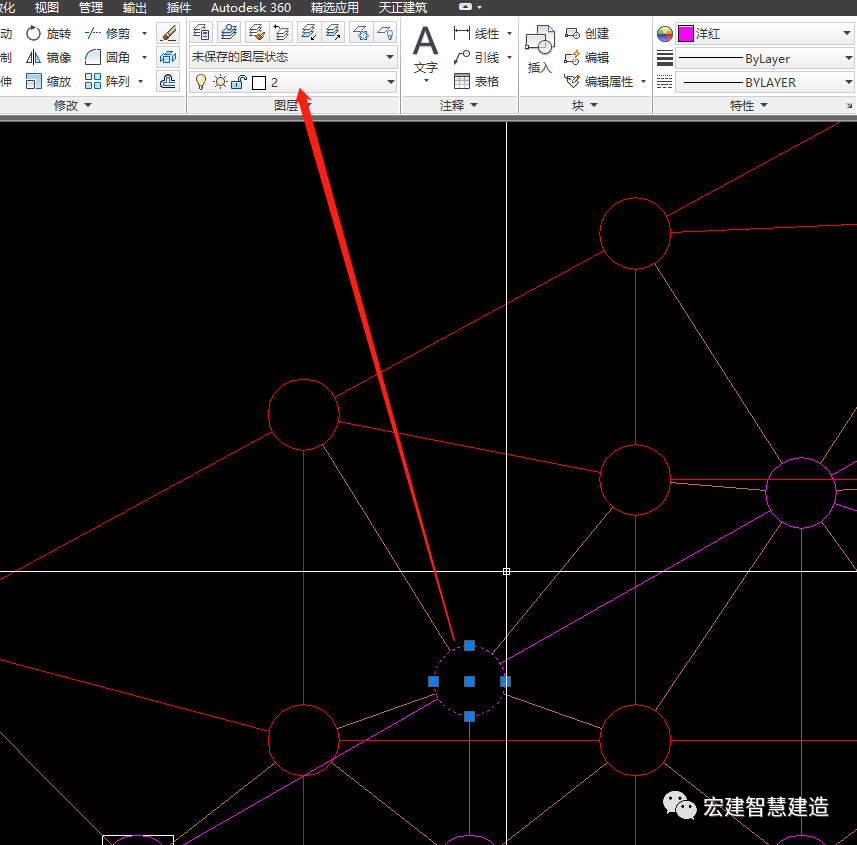Expand the Fillet (圆角) dropdown arrow
Image resolution: width=857 pixels, height=845 pixels.
(x=144, y=57)
